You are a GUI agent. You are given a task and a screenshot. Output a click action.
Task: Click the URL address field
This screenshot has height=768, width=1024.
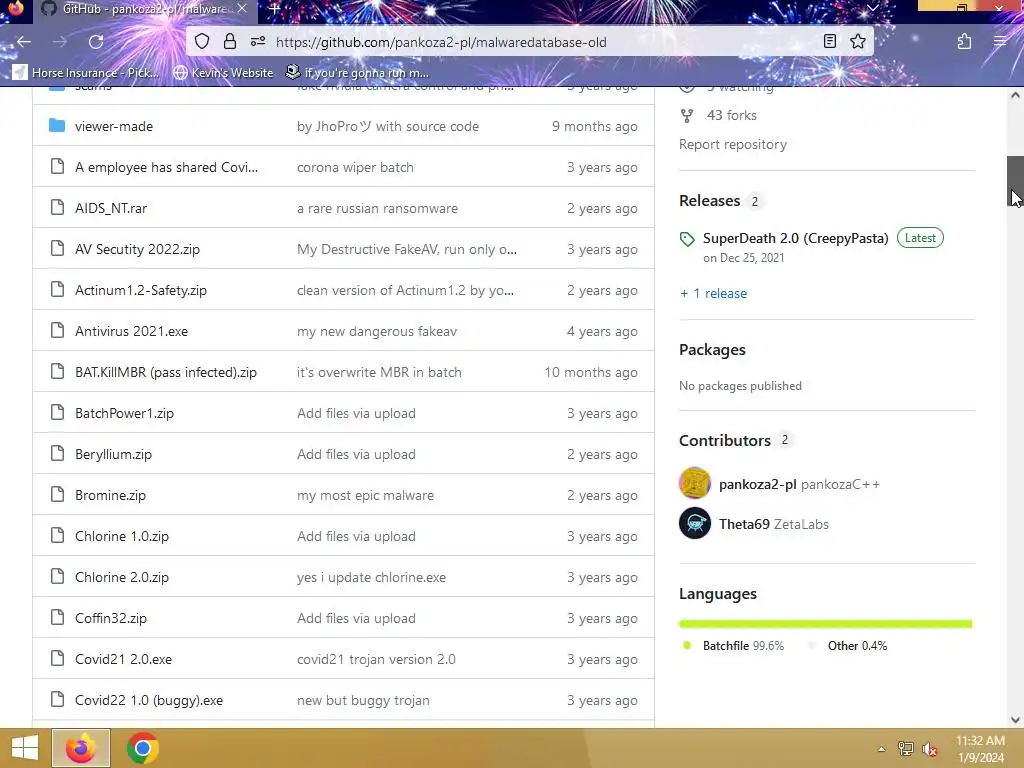point(532,42)
